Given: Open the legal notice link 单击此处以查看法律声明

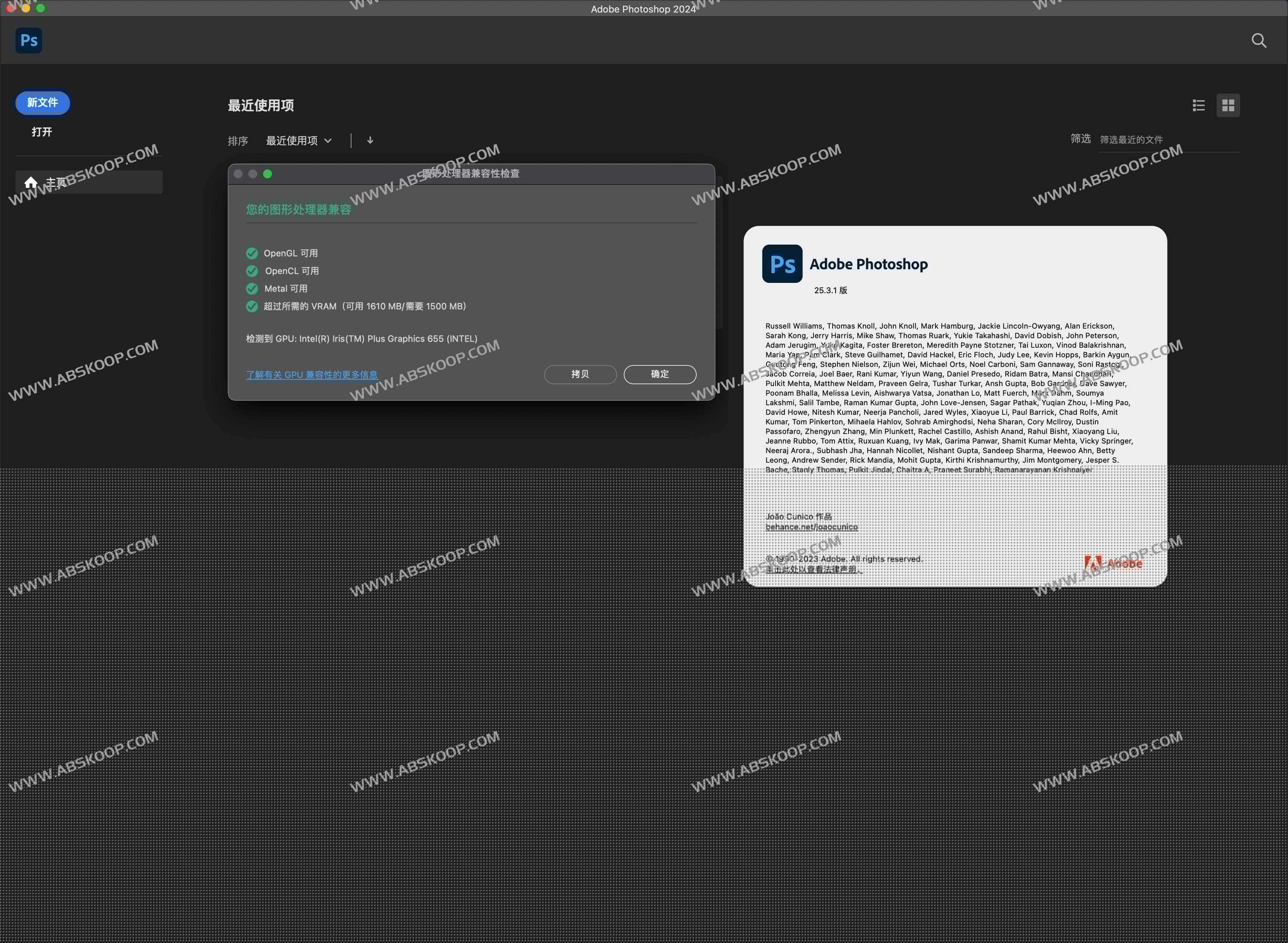Looking at the screenshot, I should (x=813, y=569).
